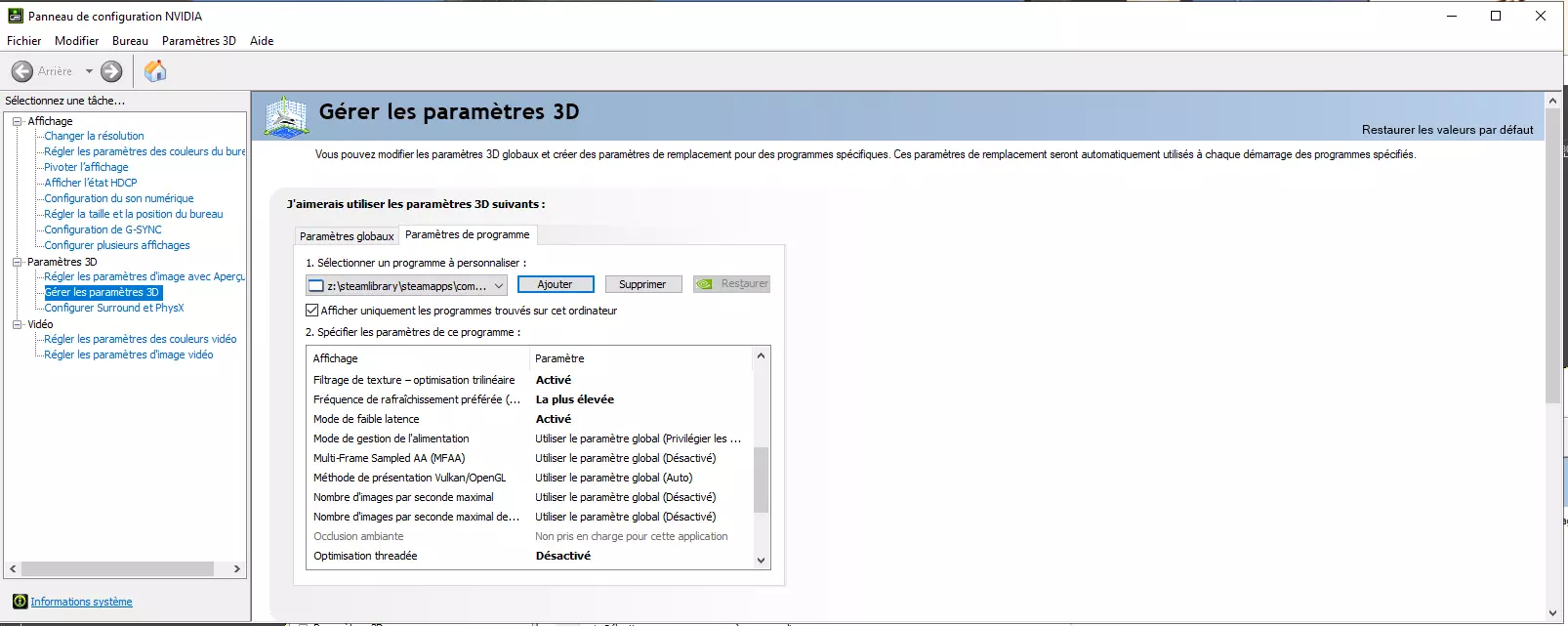Click task tree horizontal scroll left arrow
1568x626 pixels.
coord(13,568)
